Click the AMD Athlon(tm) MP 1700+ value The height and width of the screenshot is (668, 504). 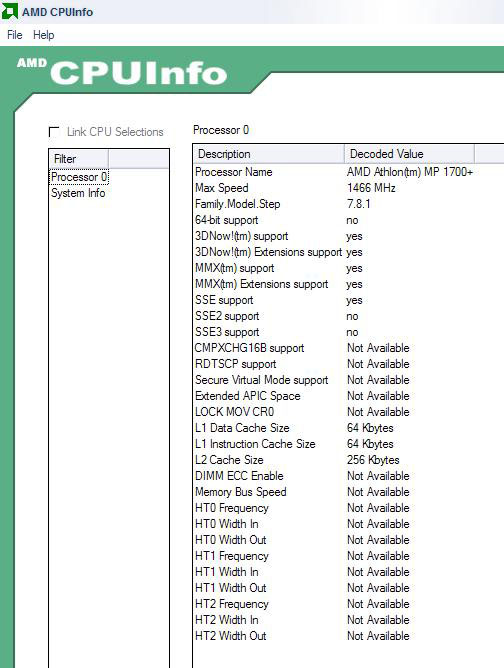click(x=410, y=172)
